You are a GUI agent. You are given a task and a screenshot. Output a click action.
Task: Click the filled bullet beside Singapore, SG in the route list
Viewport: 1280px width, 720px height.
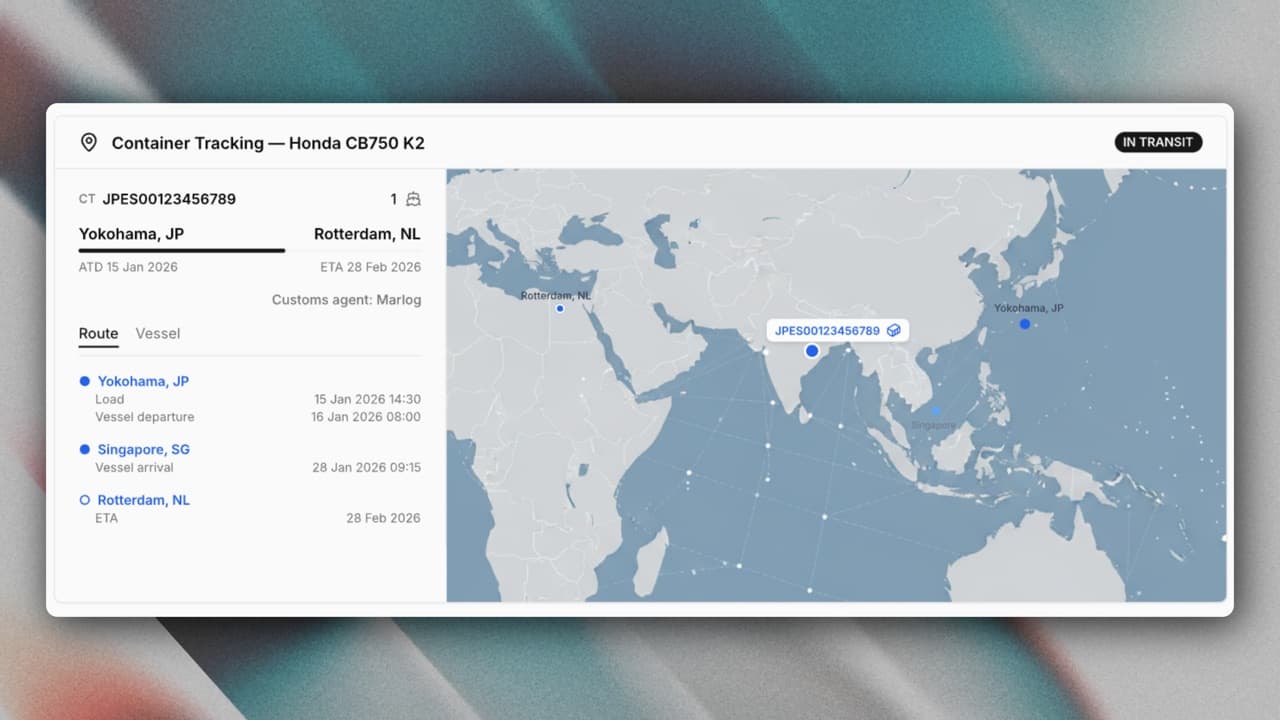84,449
